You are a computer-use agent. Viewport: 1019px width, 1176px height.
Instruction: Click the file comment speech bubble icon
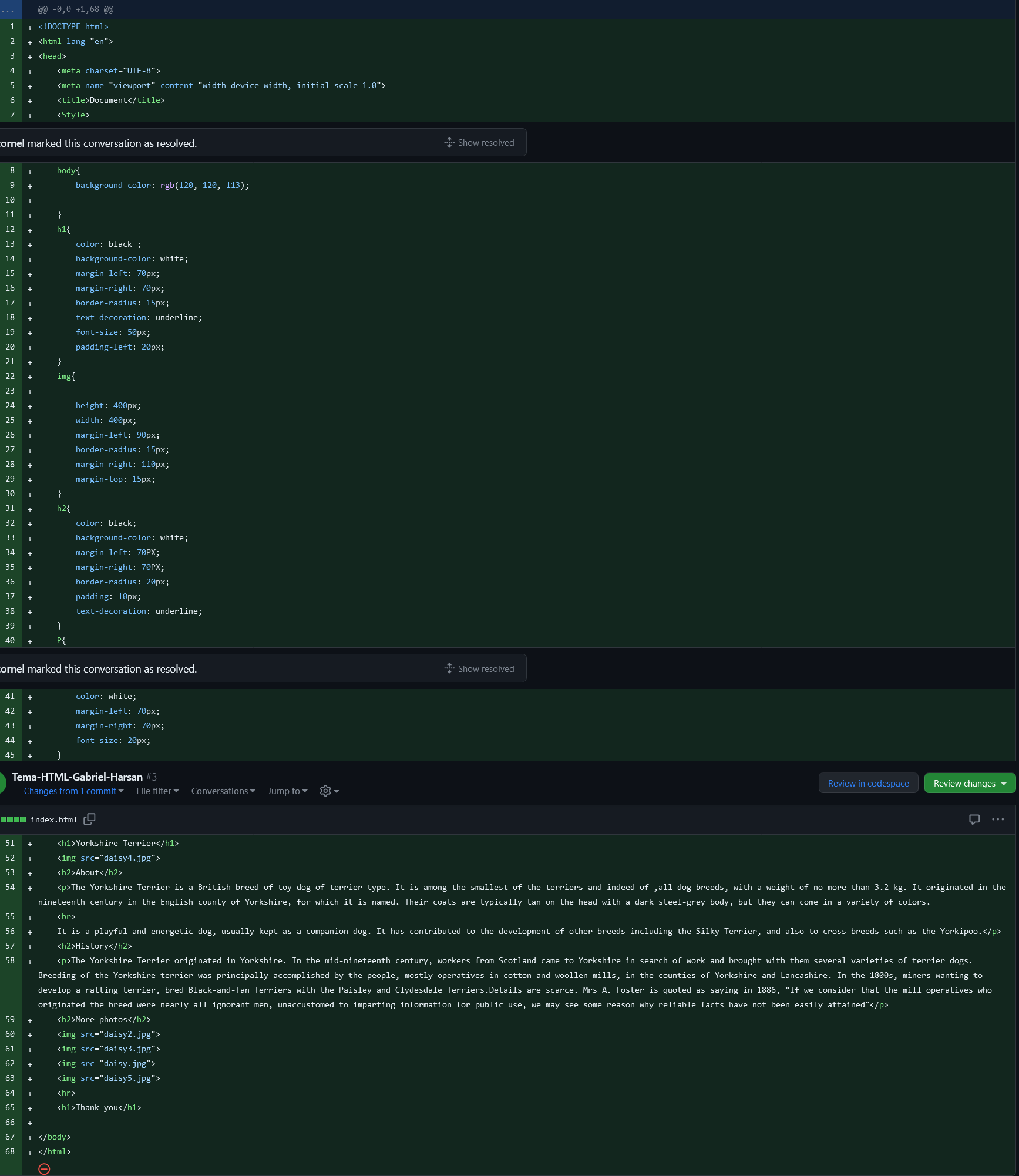tap(974, 819)
